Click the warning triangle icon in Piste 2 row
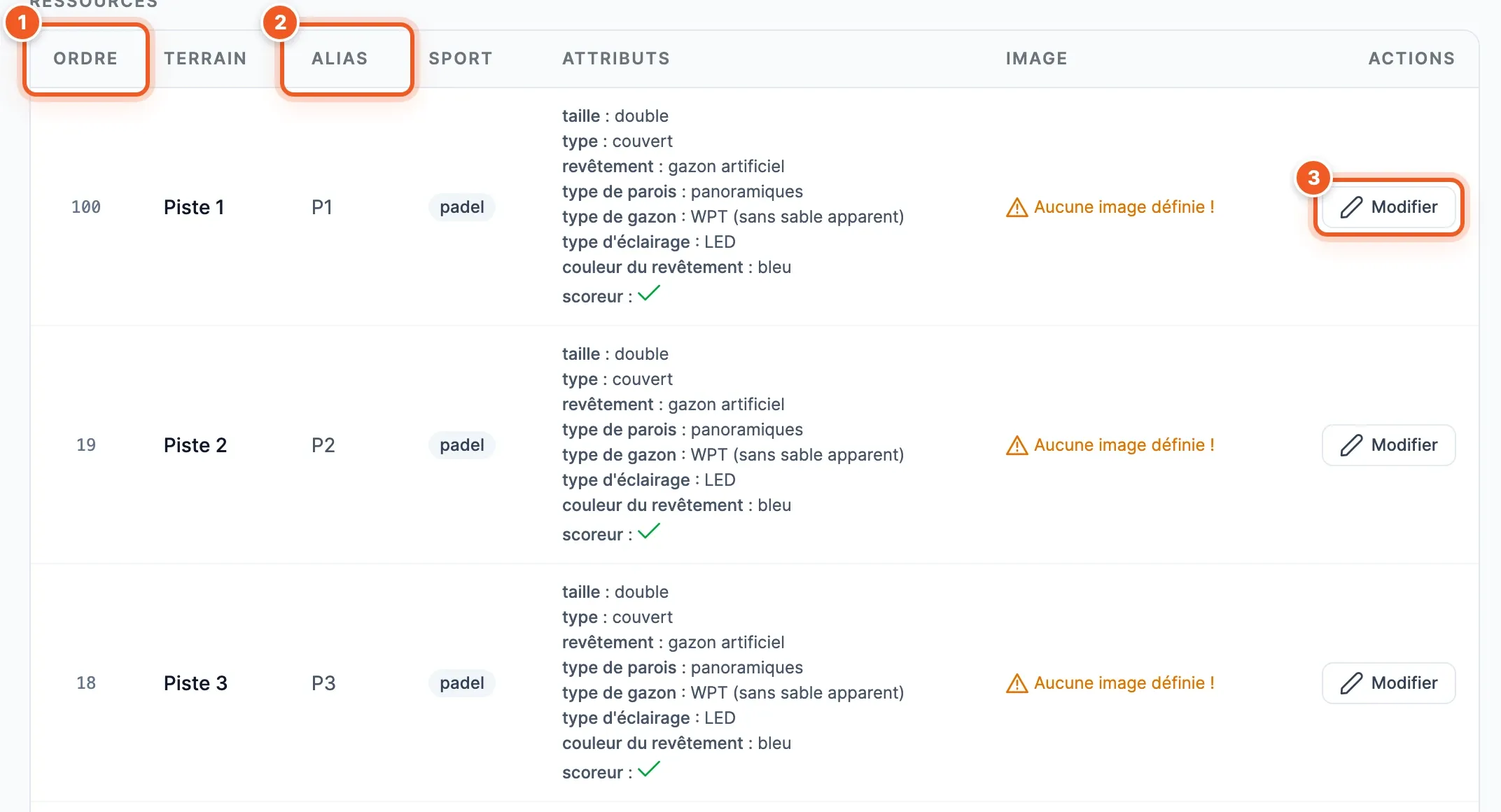1501x812 pixels. pyautogui.click(x=1017, y=446)
